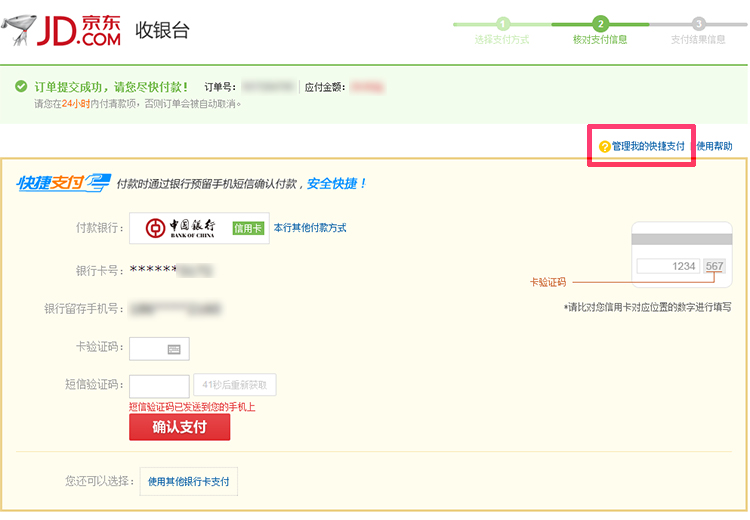The width and height of the screenshot is (750, 520).
Task: Click the 快捷支付 logo
Action: [64, 183]
